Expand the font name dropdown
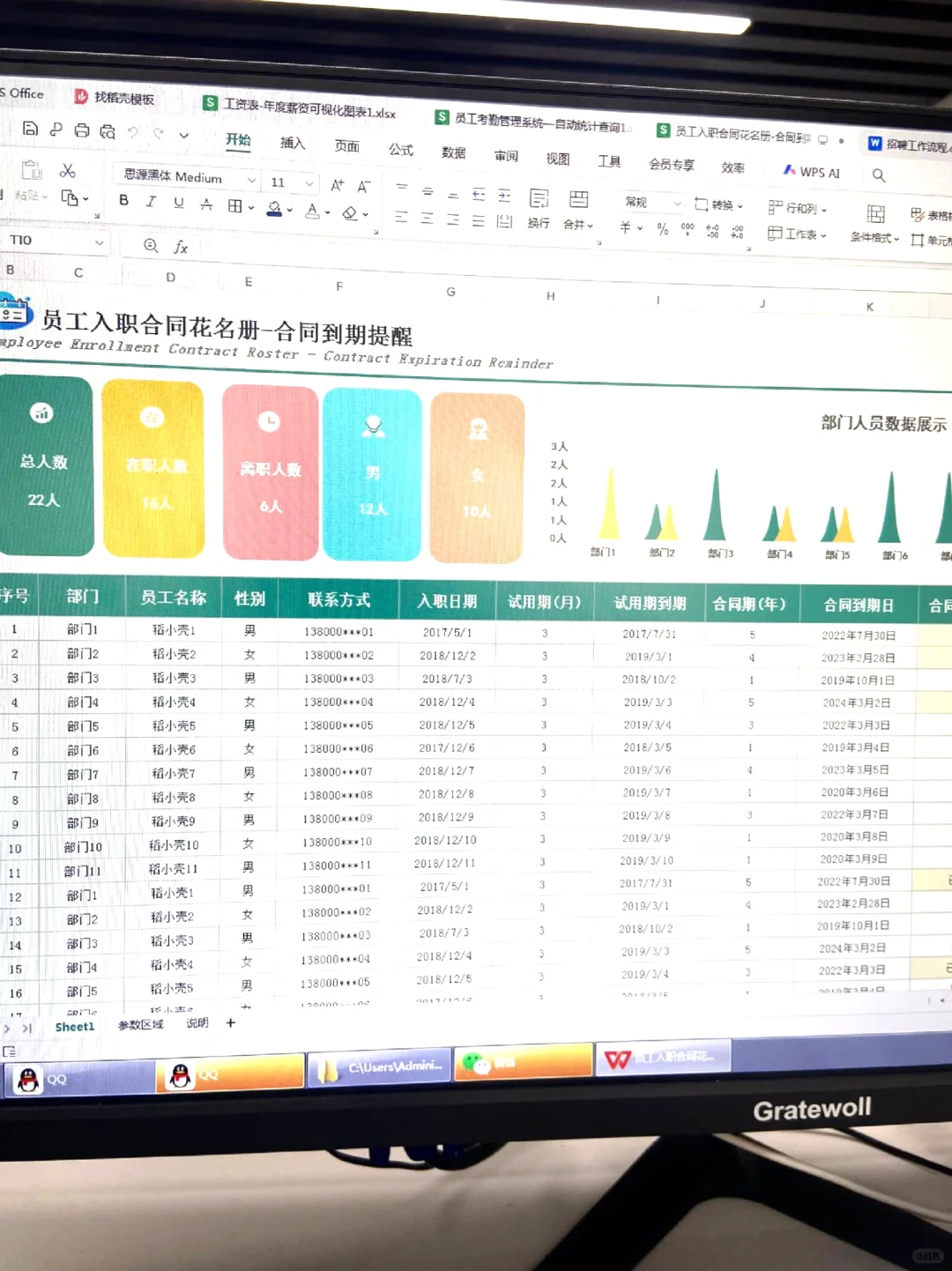952x1271 pixels. (250, 179)
